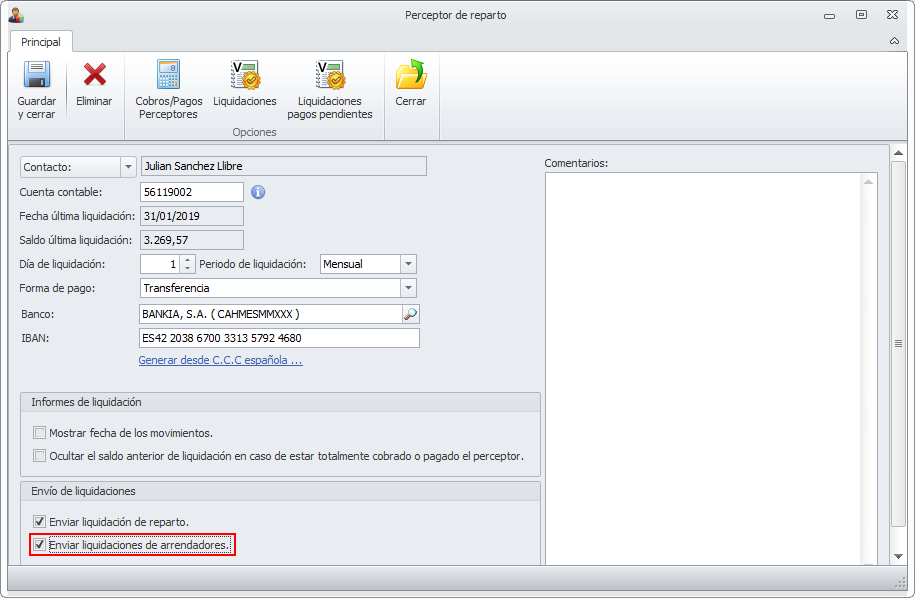
Task: Open Cobros/Pagos Perceptores calculator icon
Action: pyautogui.click(x=169, y=74)
